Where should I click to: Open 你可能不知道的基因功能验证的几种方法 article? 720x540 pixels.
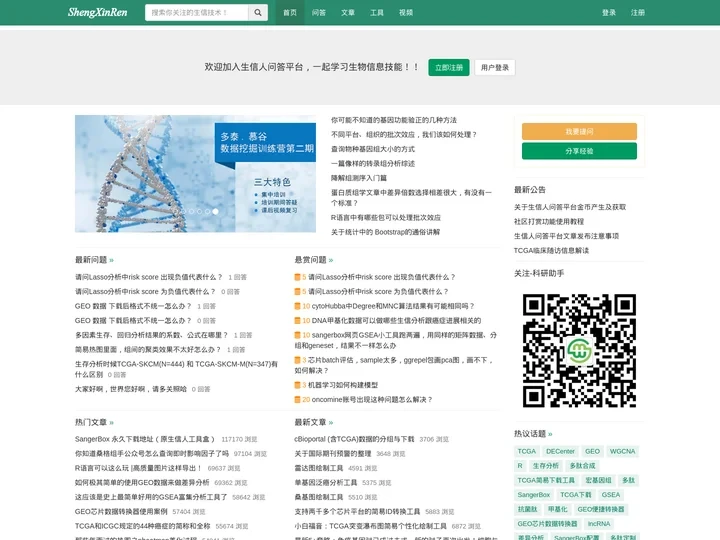point(394,120)
